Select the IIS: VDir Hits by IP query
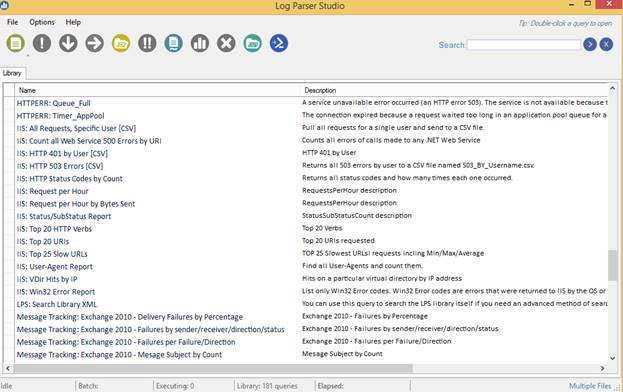 pos(47,280)
